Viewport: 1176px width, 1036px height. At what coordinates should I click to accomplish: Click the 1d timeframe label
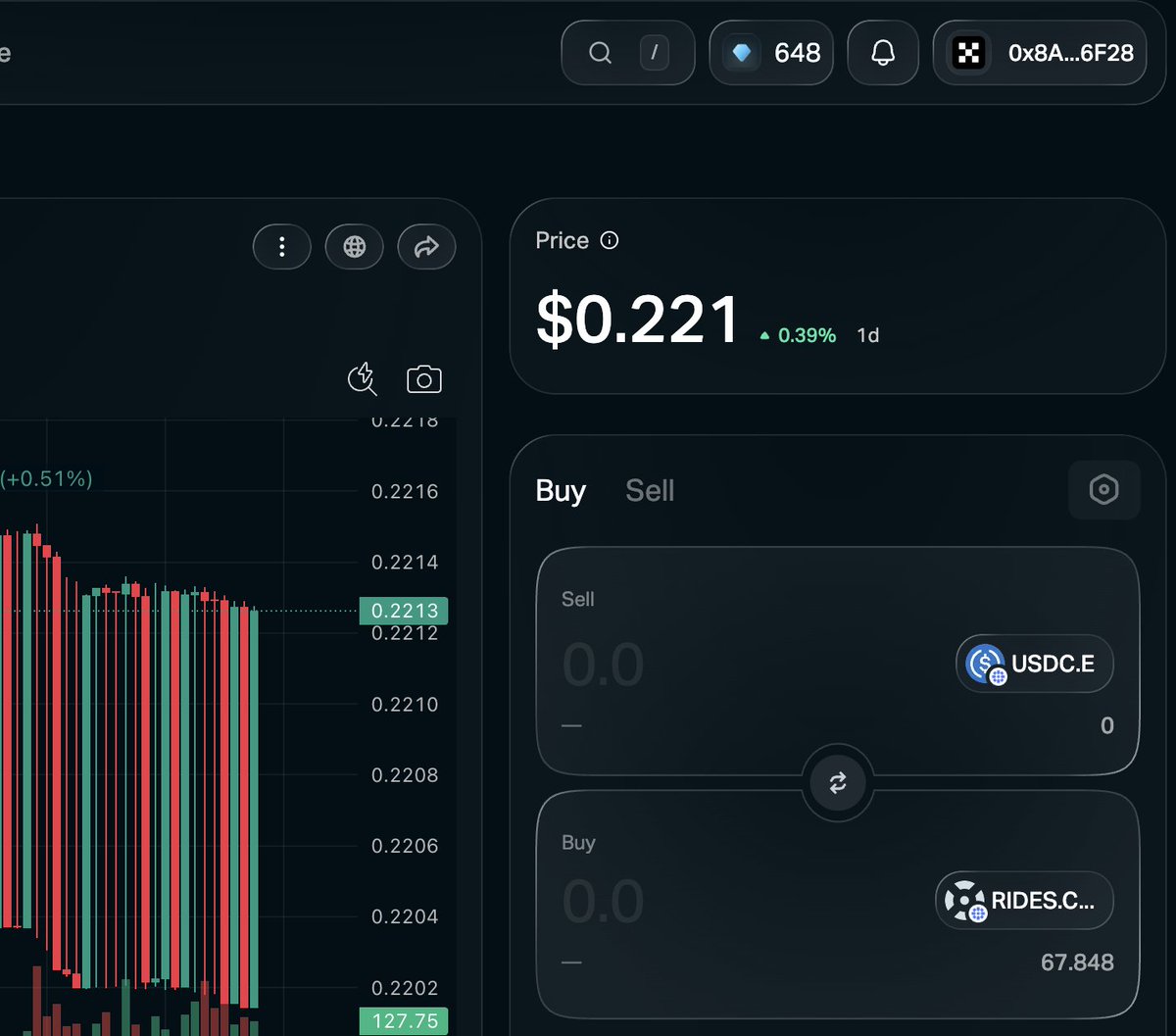868,335
